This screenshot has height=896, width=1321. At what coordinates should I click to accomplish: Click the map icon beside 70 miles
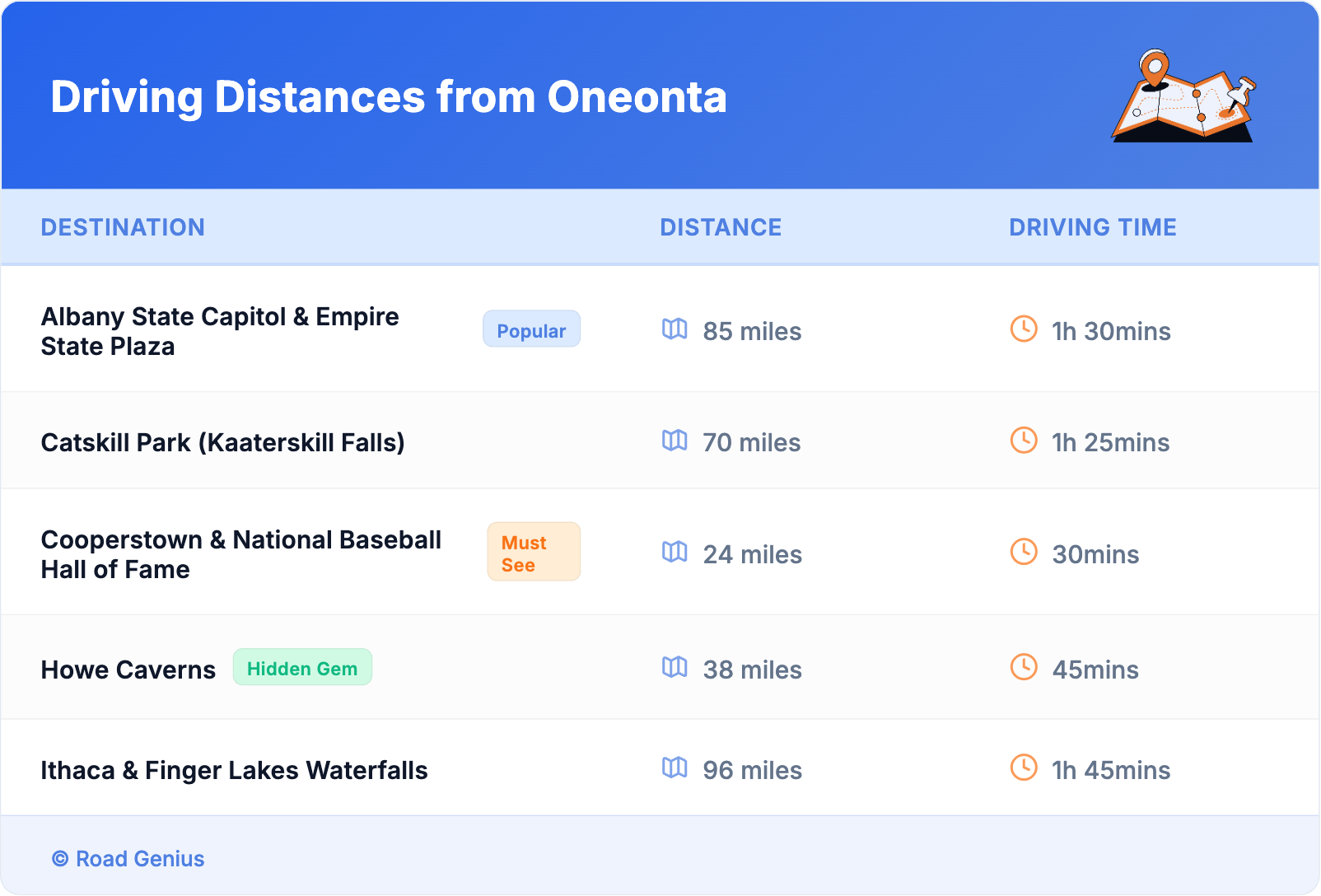(x=675, y=441)
